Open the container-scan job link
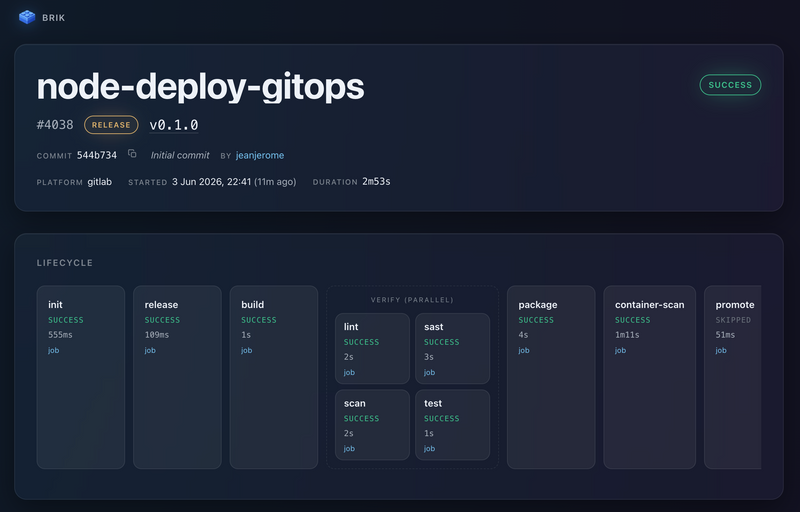 point(620,350)
